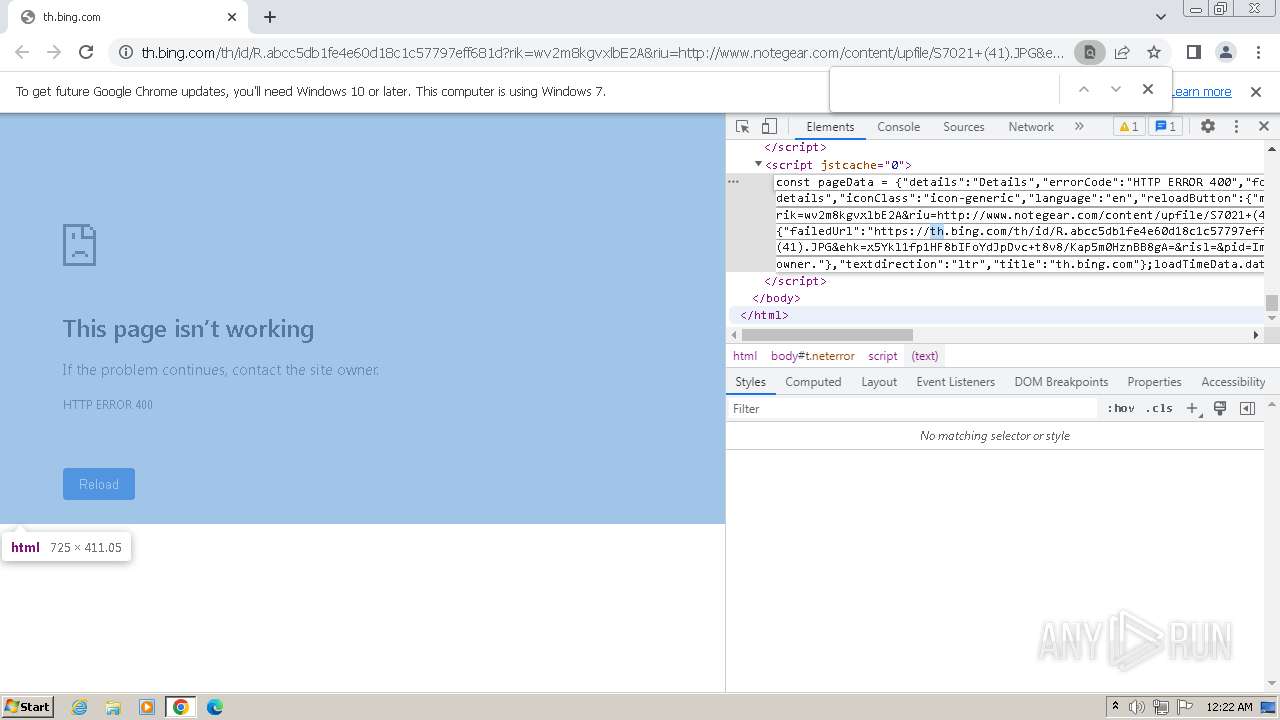Click the address bar URL

coord(603,52)
